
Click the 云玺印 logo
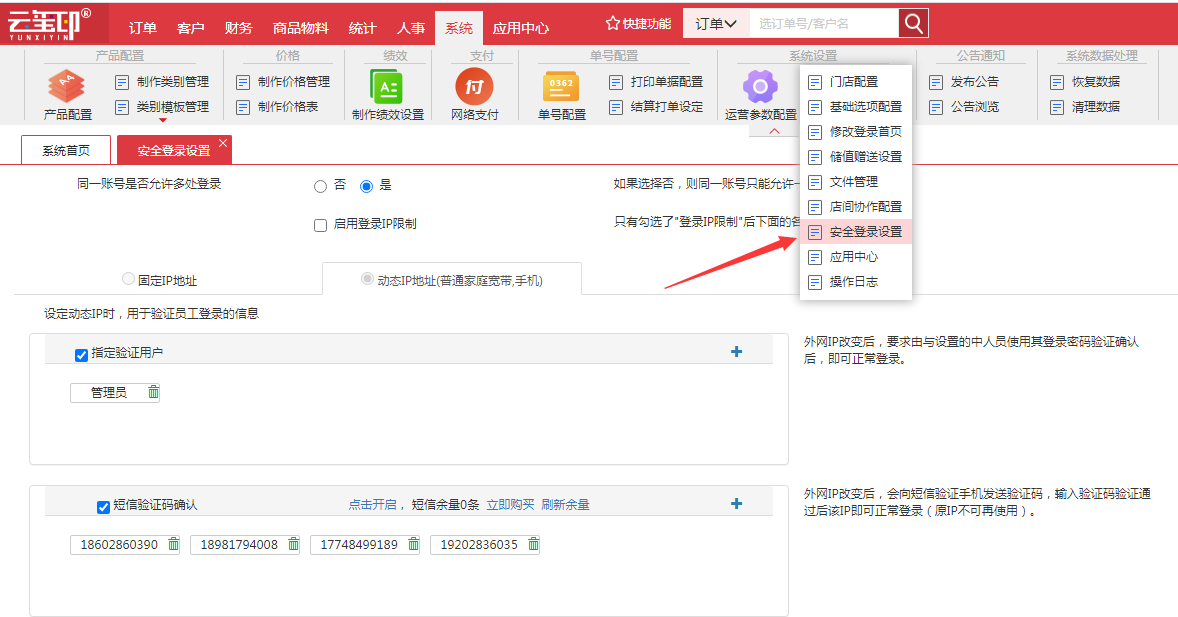click(50, 24)
